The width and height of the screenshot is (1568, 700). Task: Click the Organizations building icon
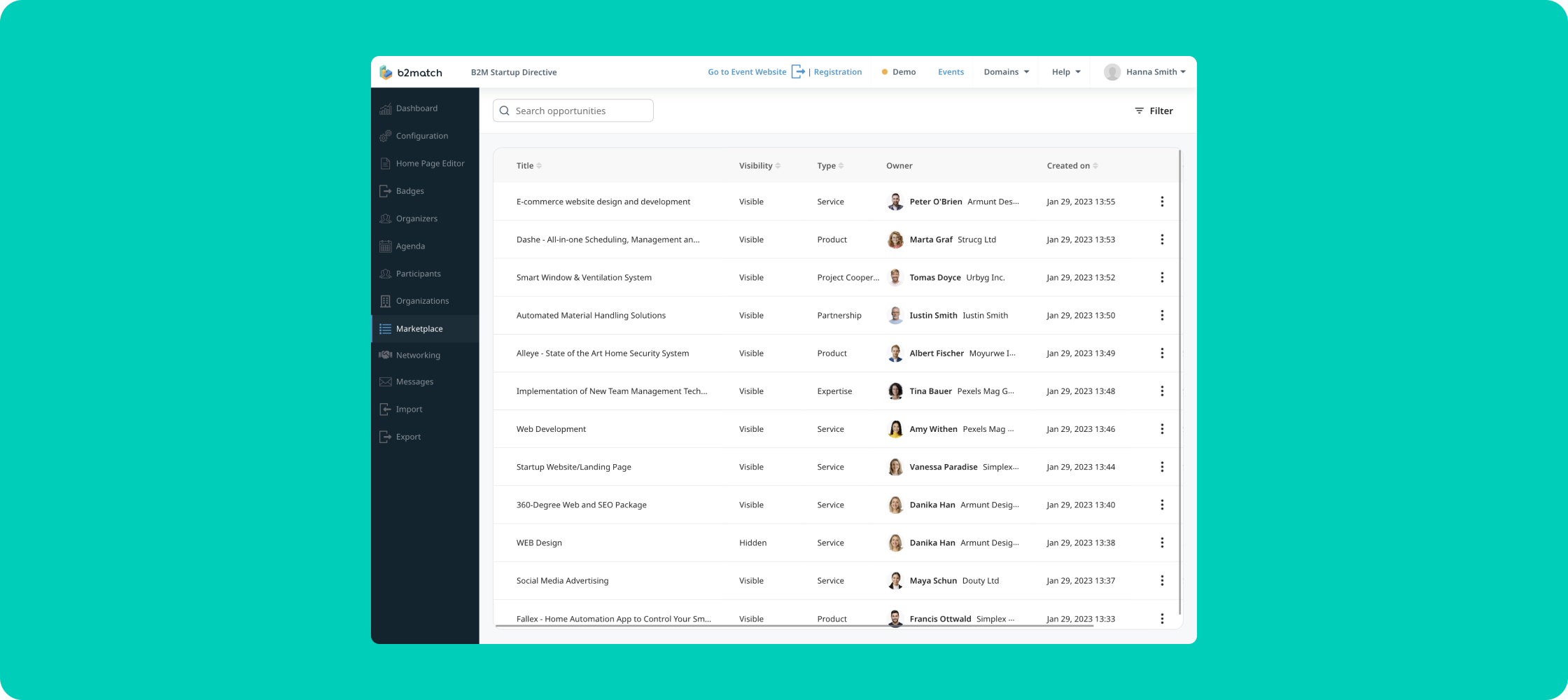tap(385, 301)
